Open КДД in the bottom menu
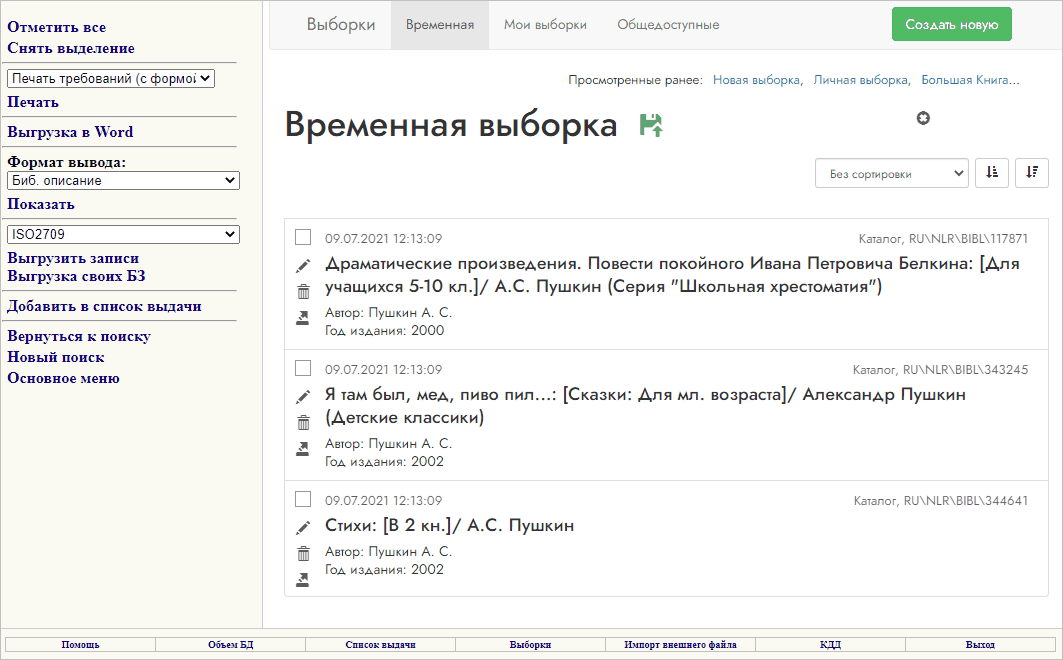 (x=830, y=644)
